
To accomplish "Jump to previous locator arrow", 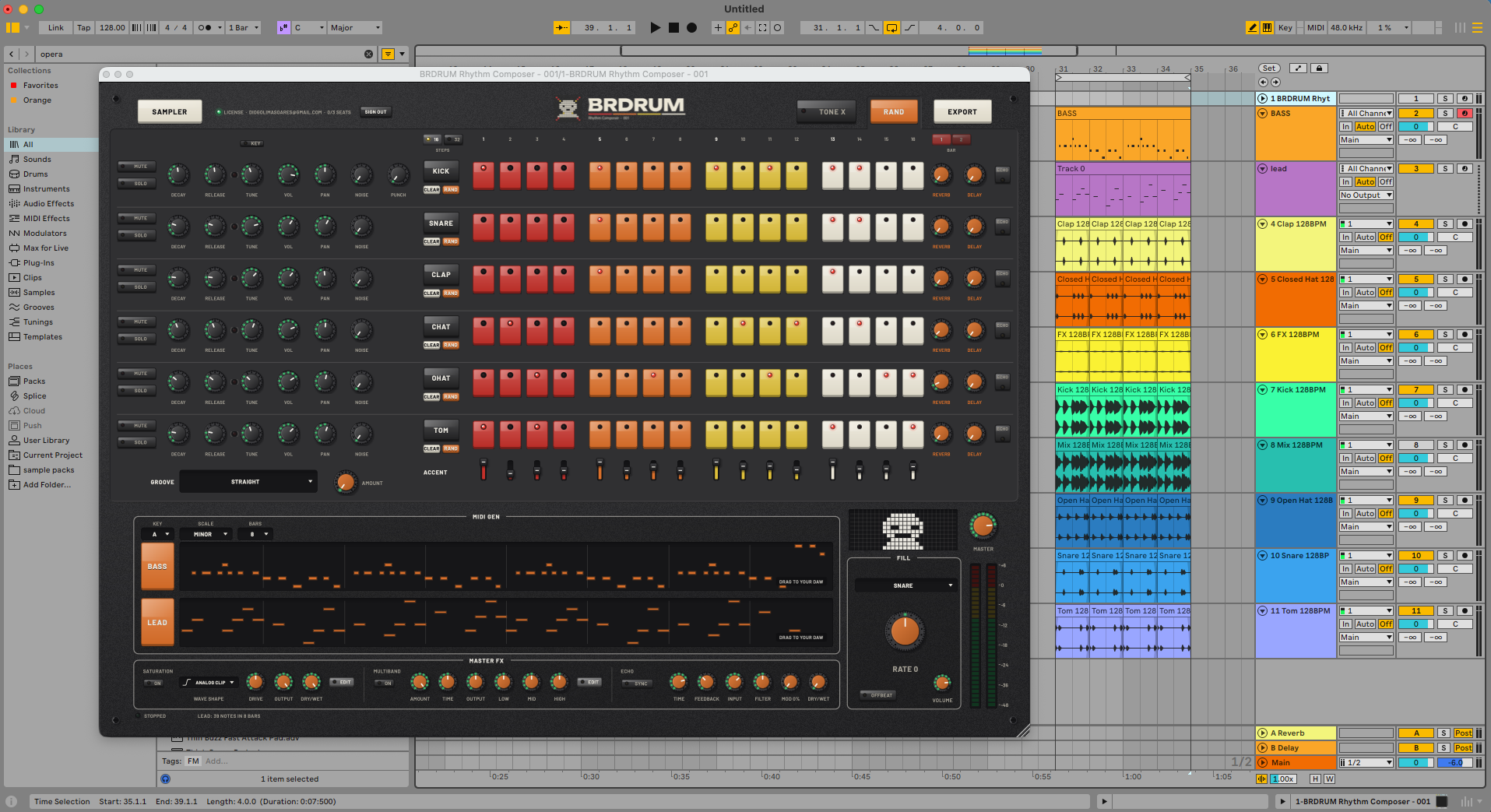I will point(1263,82).
